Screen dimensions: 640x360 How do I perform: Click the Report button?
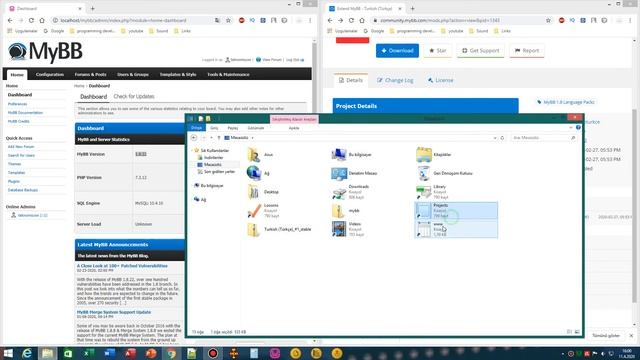pos(527,51)
